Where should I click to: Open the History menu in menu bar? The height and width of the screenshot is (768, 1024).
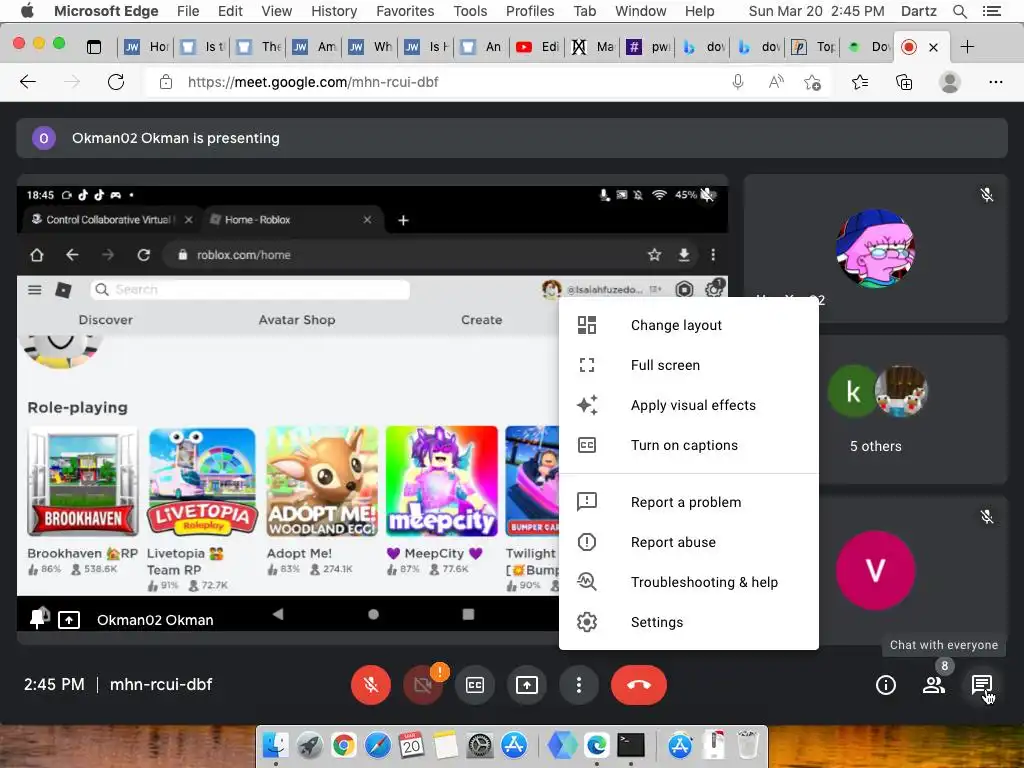coord(334,11)
